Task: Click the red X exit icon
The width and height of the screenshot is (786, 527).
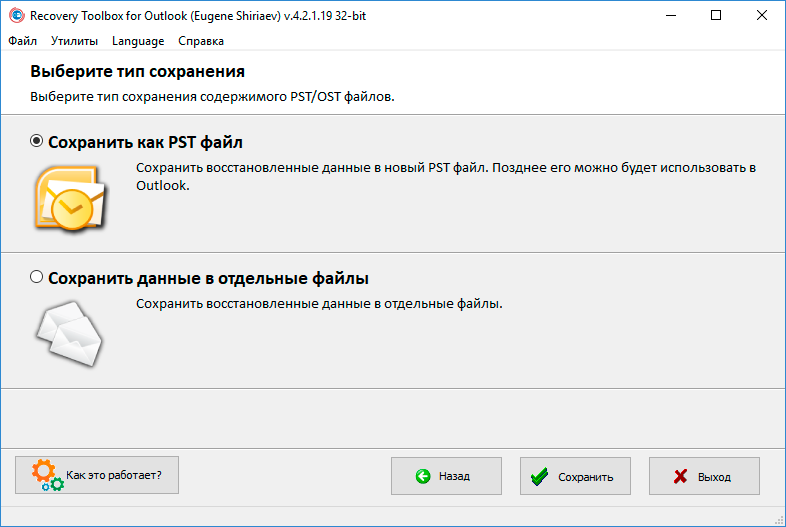Action: pos(680,476)
